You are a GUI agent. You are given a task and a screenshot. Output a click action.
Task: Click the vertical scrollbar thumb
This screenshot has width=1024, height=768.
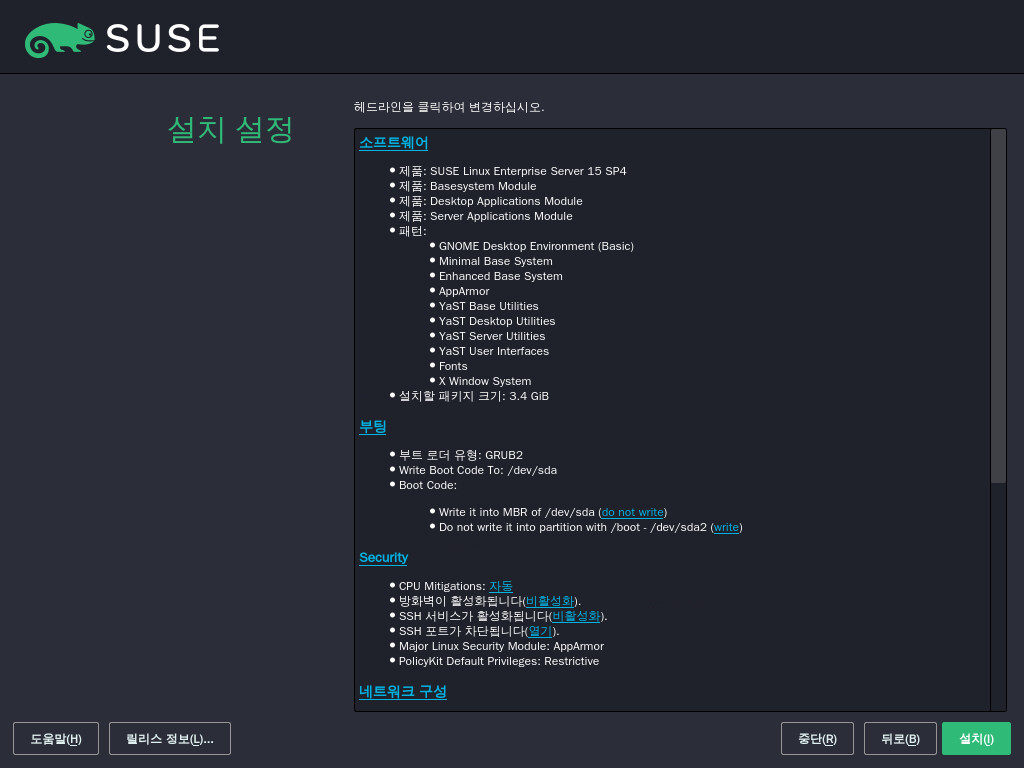click(998, 305)
